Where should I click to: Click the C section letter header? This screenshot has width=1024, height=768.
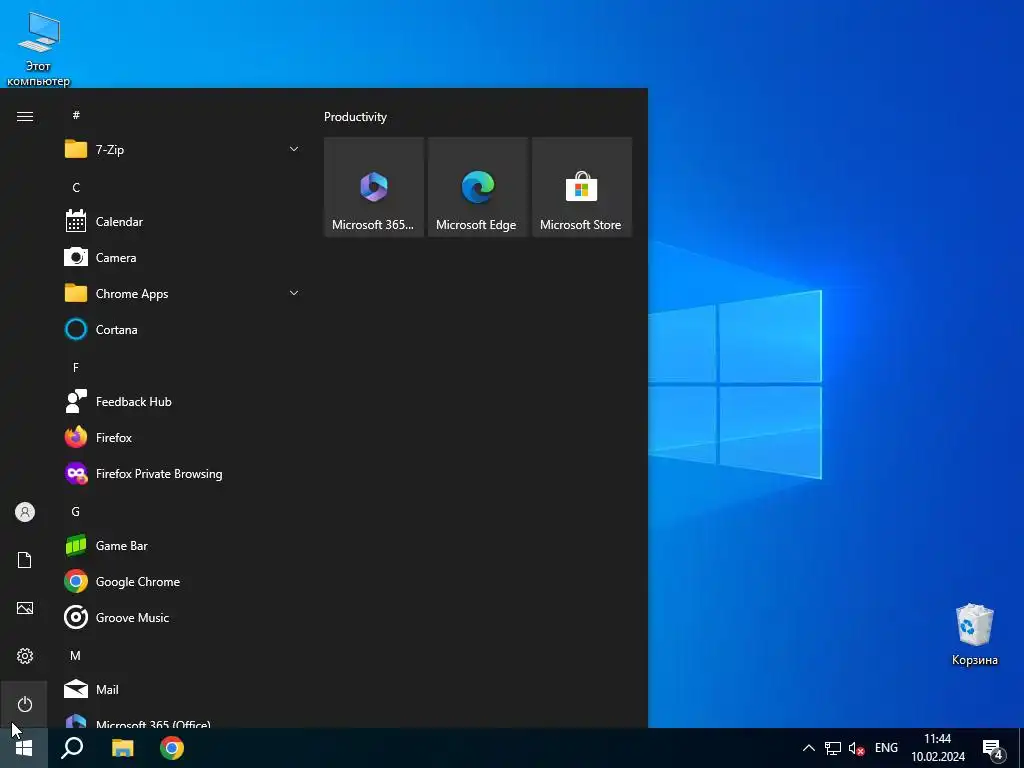[x=76, y=187]
